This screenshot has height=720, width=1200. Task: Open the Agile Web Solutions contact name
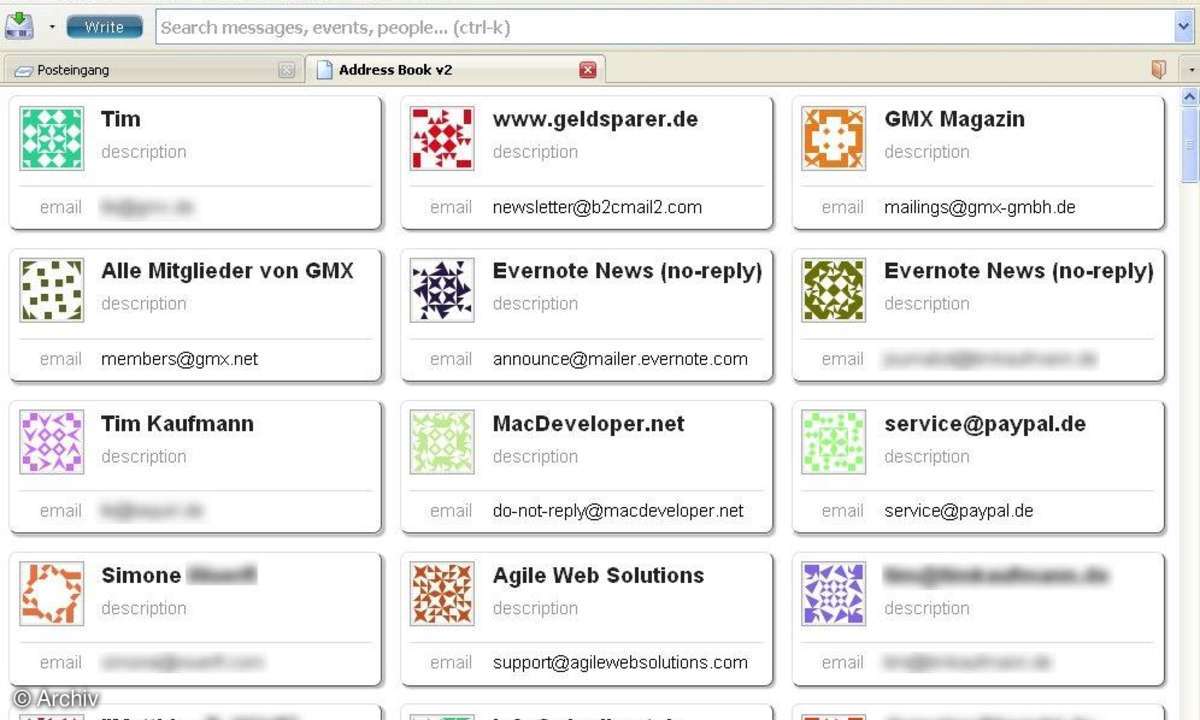click(x=598, y=575)
